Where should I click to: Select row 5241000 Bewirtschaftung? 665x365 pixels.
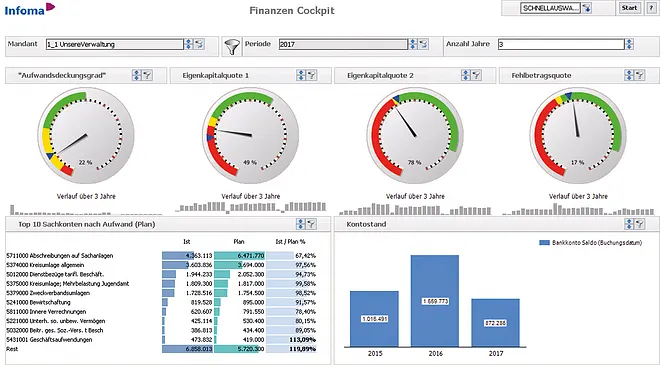click(x=161, y=302)
